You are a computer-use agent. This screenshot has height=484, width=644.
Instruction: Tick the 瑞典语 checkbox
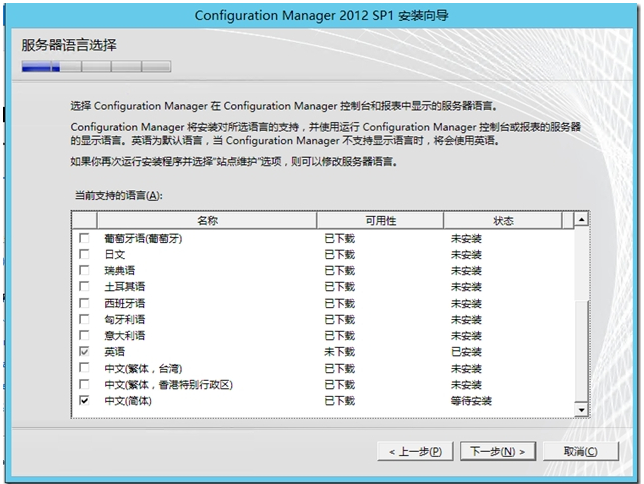[84, 271]
